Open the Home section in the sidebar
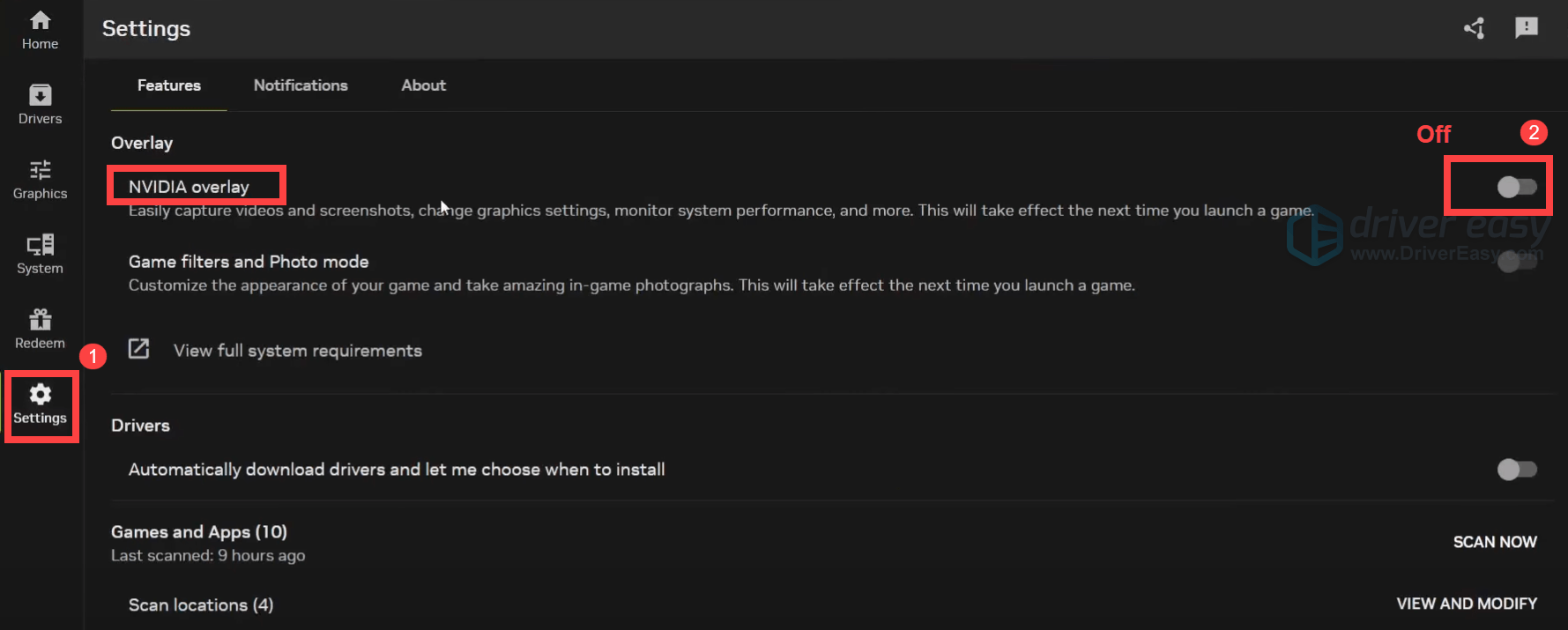The width and height of the screenshot is (1568, 630). [x=40, y=28]
